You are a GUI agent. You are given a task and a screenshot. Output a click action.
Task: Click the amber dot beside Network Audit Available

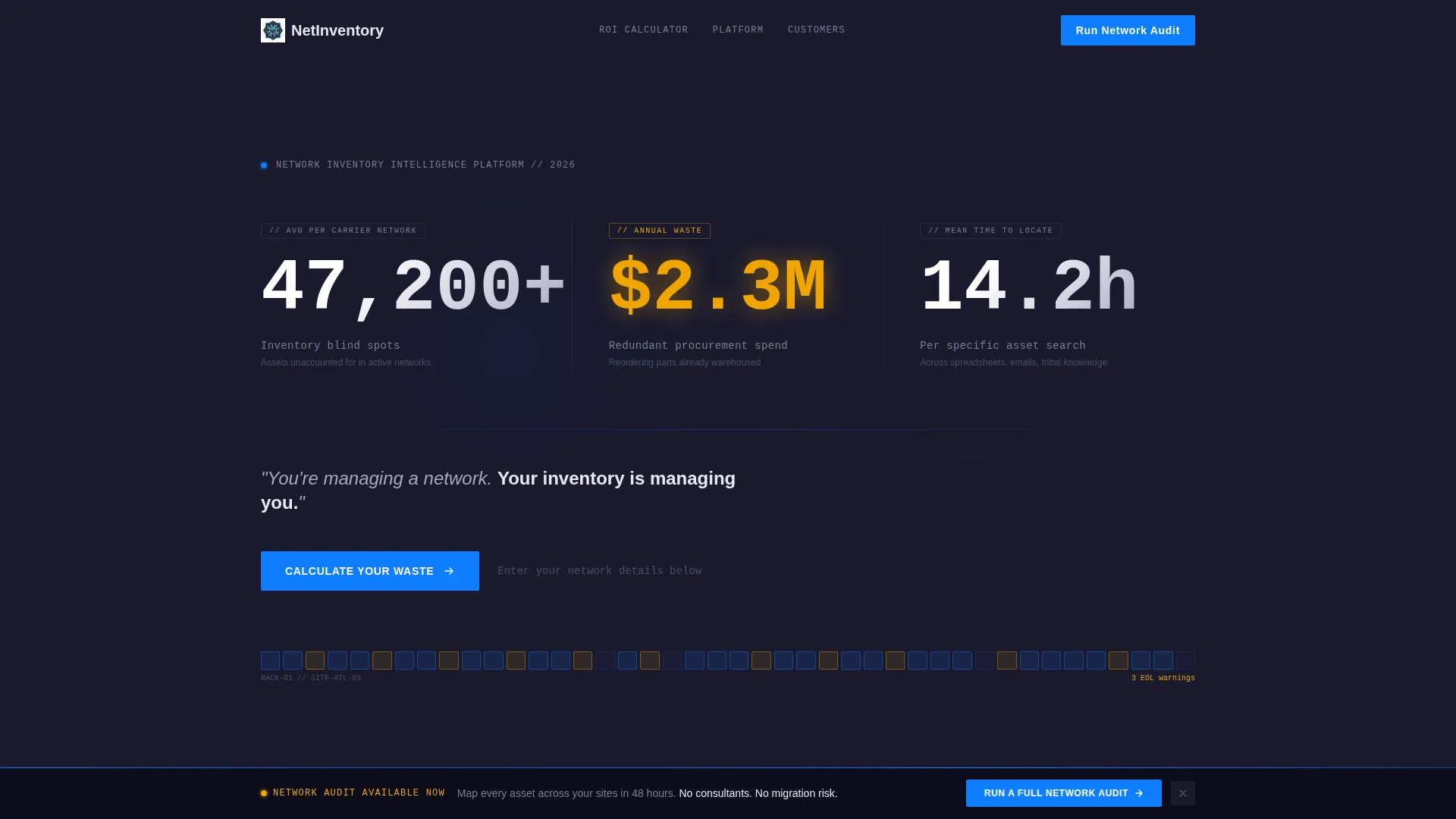point(264,793)
